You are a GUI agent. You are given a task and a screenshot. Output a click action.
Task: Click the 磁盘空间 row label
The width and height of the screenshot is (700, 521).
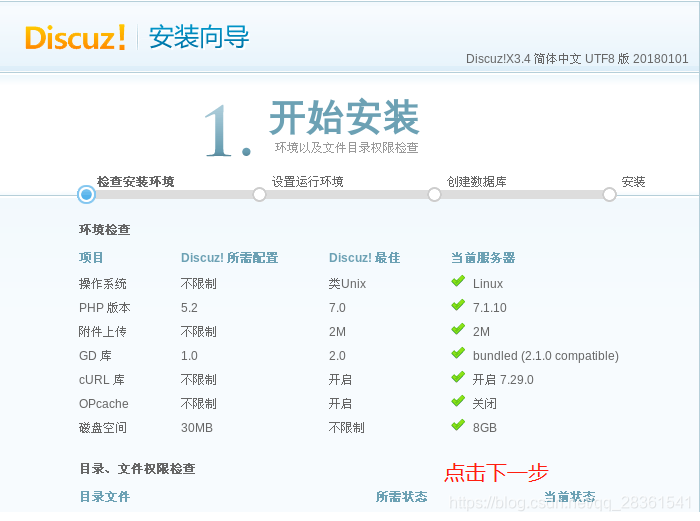(x=103, y=428)
